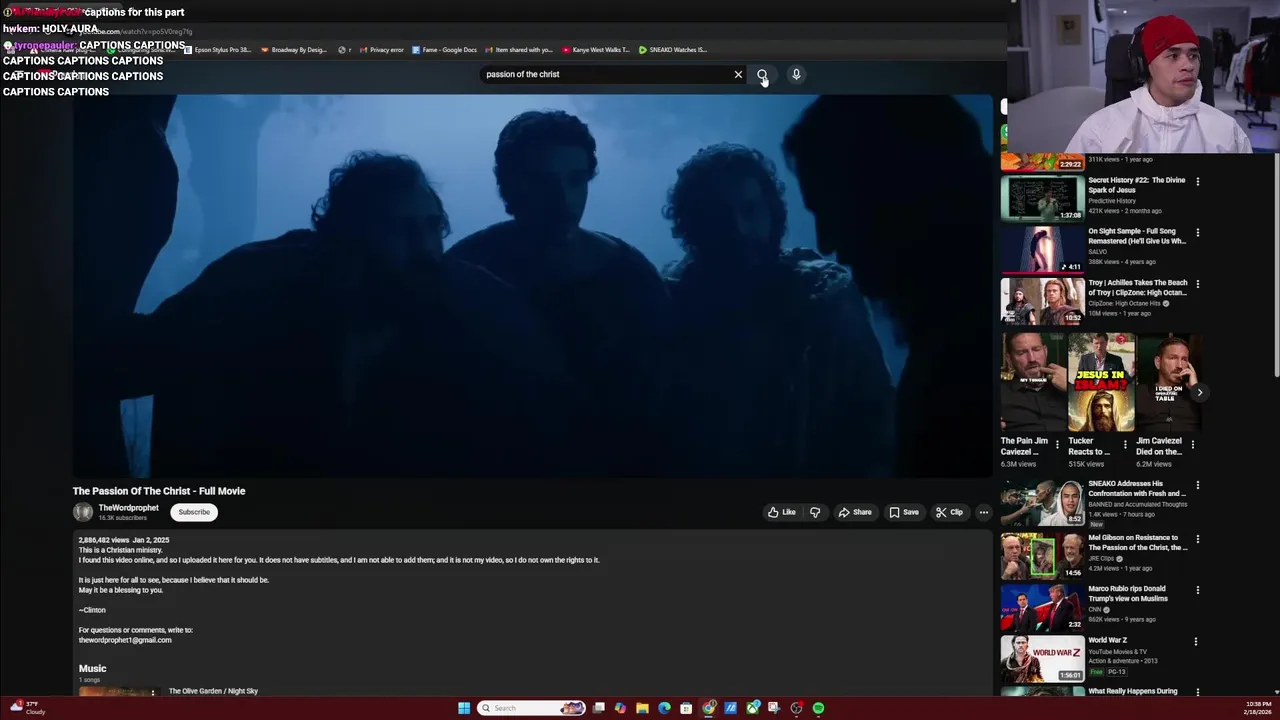Open 'On Sight Sample - Full Song' thumbnail
Image resolution: width=1280 pixels, height=720 pixels.
[x=1042, y=249]
